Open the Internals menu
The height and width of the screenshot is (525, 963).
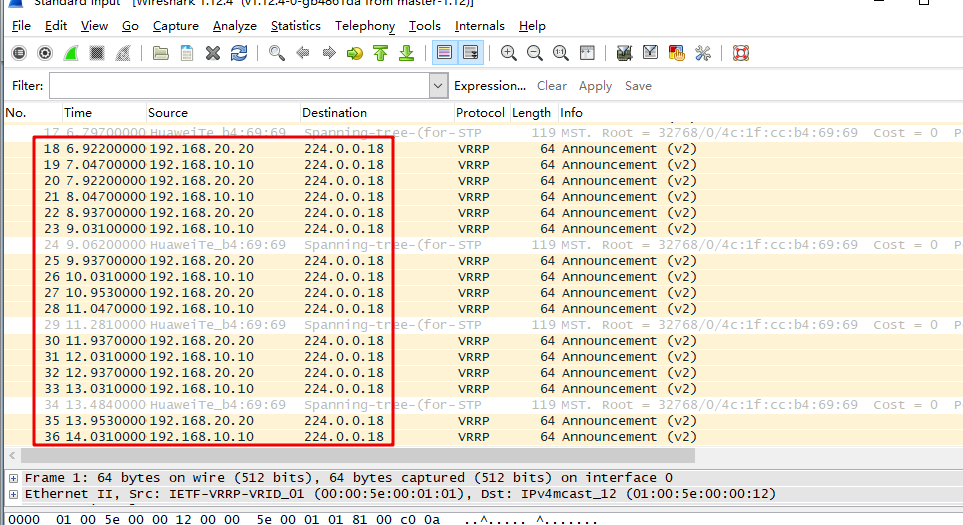click(x=480, y=26)
